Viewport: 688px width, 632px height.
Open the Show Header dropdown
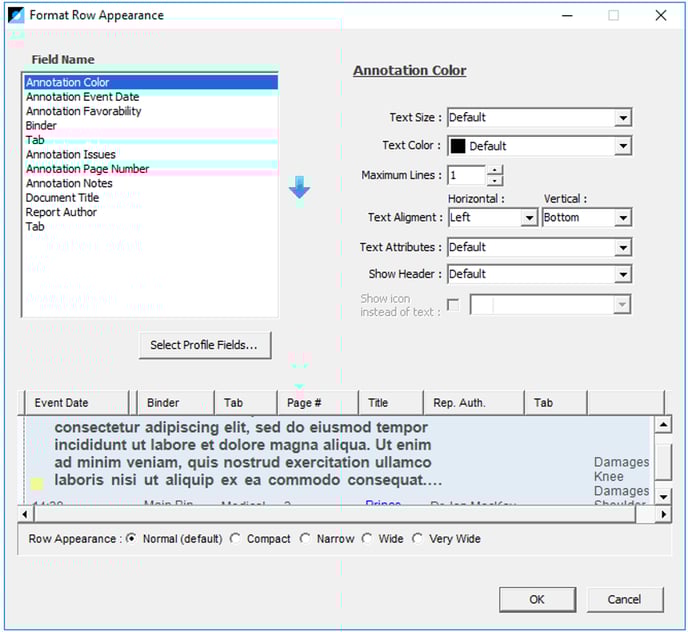(623, 275)
